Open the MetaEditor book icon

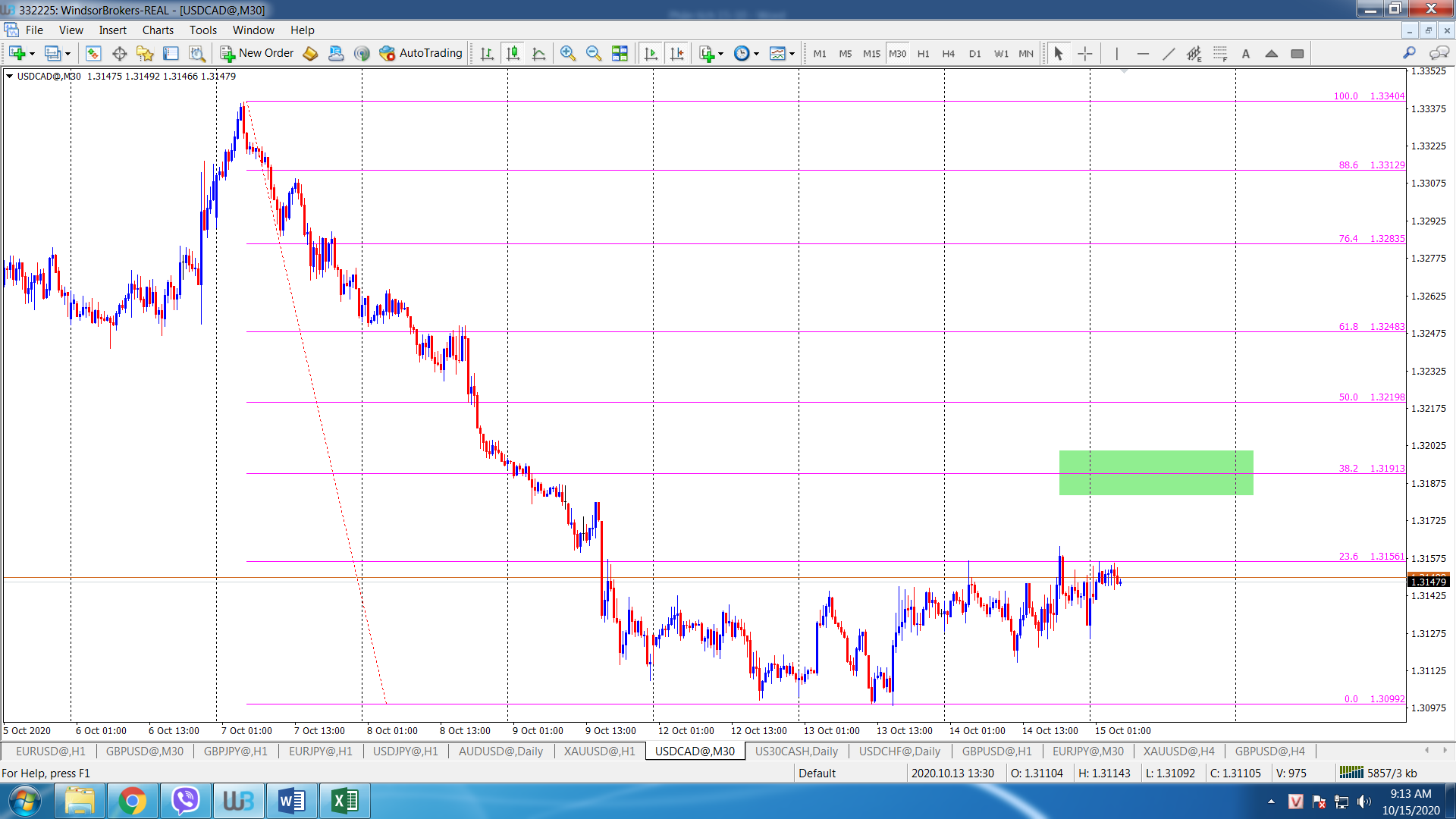(x=310, y=53)
